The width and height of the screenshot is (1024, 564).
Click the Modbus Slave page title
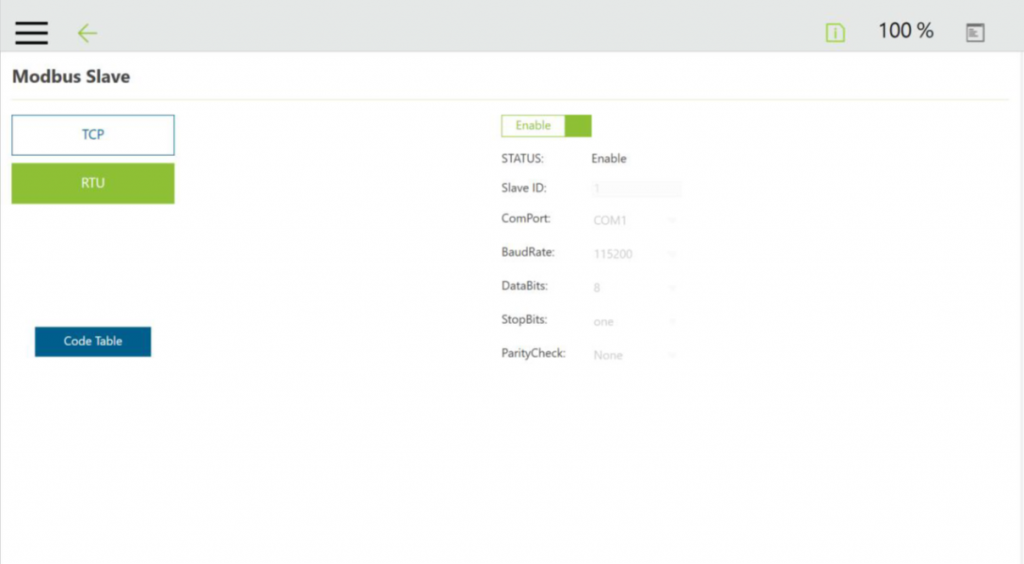point(71,76)
